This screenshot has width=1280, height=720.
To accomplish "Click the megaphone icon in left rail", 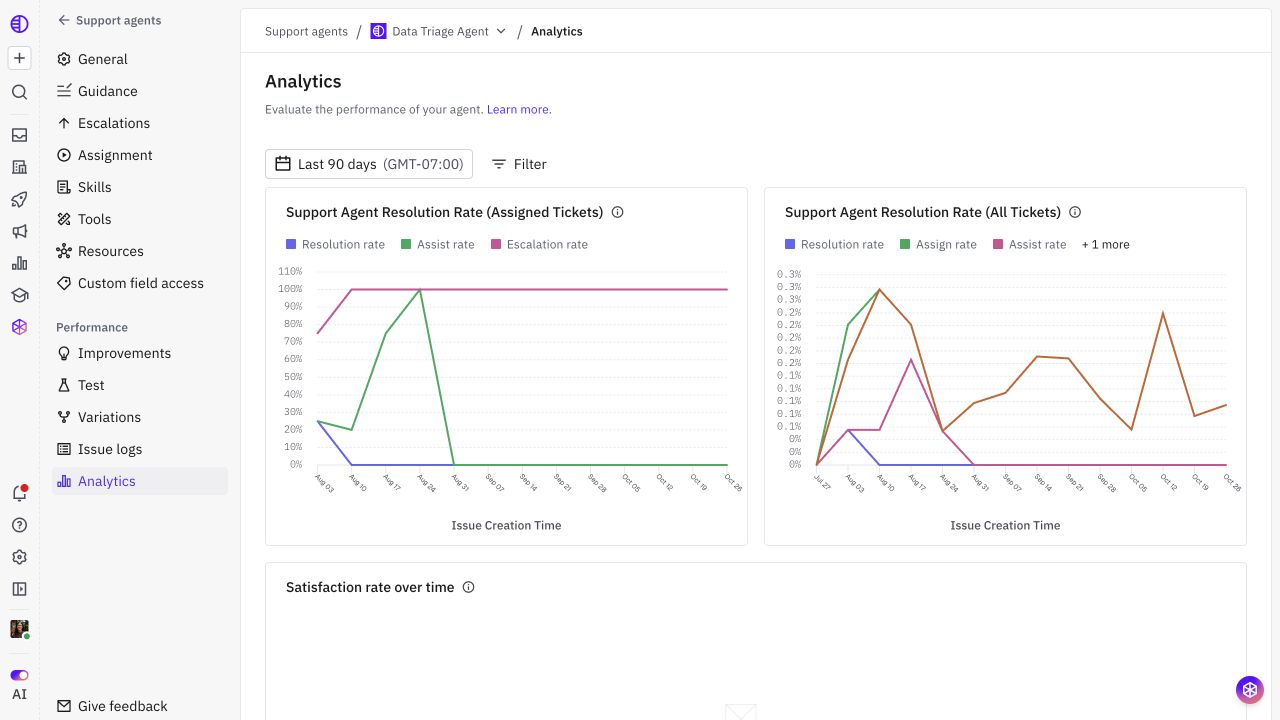I will tap(19, 231).
